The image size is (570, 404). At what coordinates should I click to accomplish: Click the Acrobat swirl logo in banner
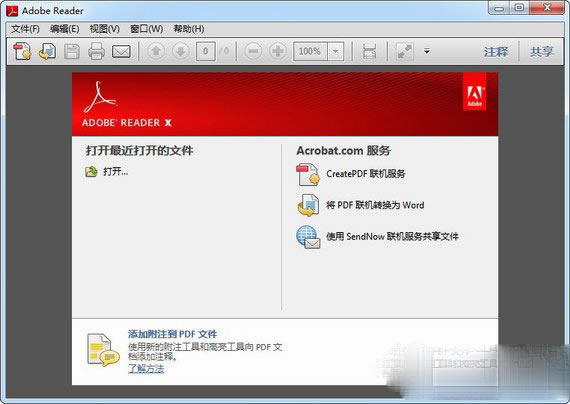click(x=100, y=97)
